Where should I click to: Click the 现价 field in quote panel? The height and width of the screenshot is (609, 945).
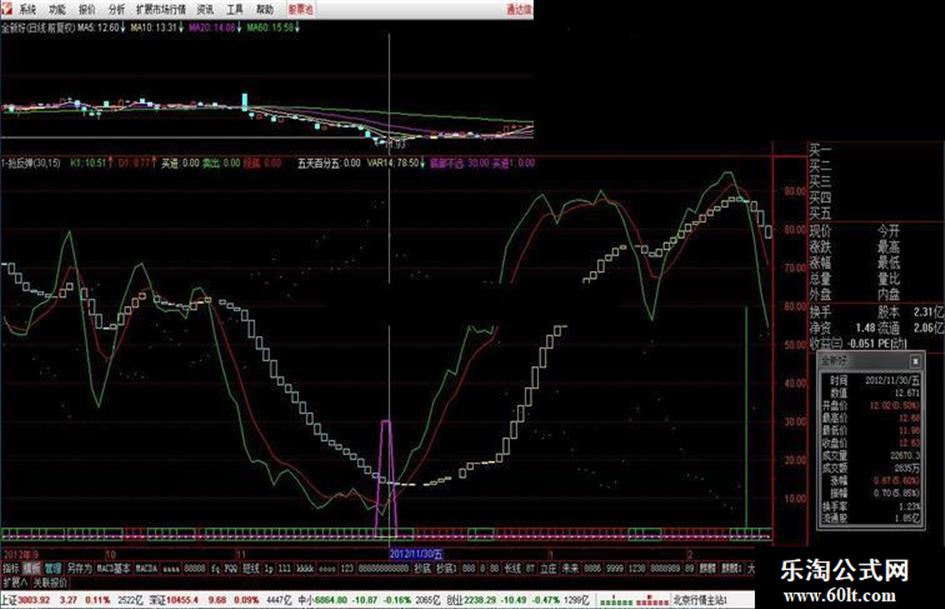pyautogui.click(x=820, y=230)
